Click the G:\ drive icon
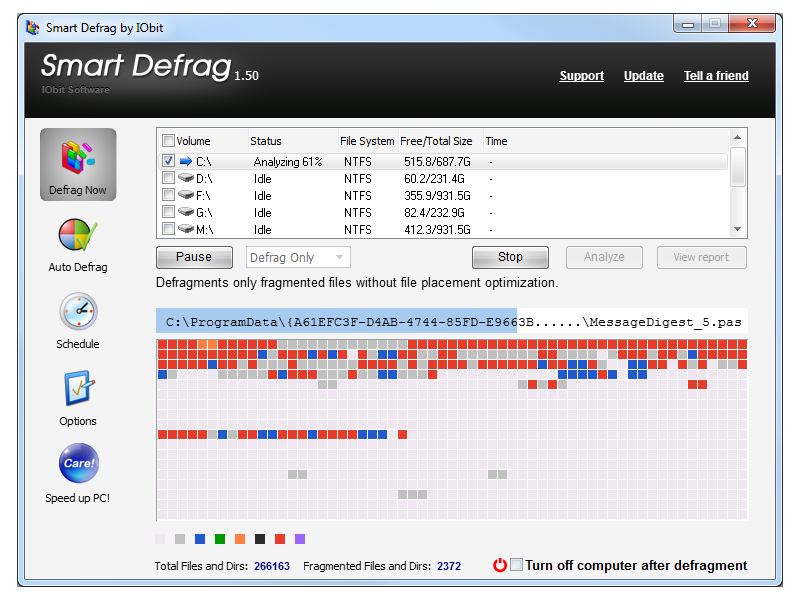The height and width of the screenshot is (600, 800). 186,212
